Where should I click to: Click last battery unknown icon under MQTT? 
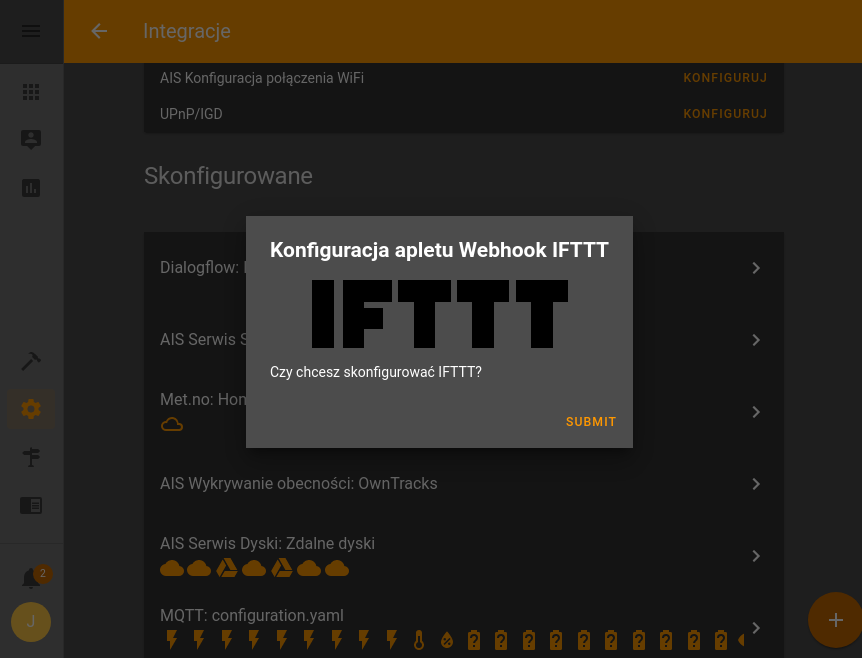pos(721,640)
